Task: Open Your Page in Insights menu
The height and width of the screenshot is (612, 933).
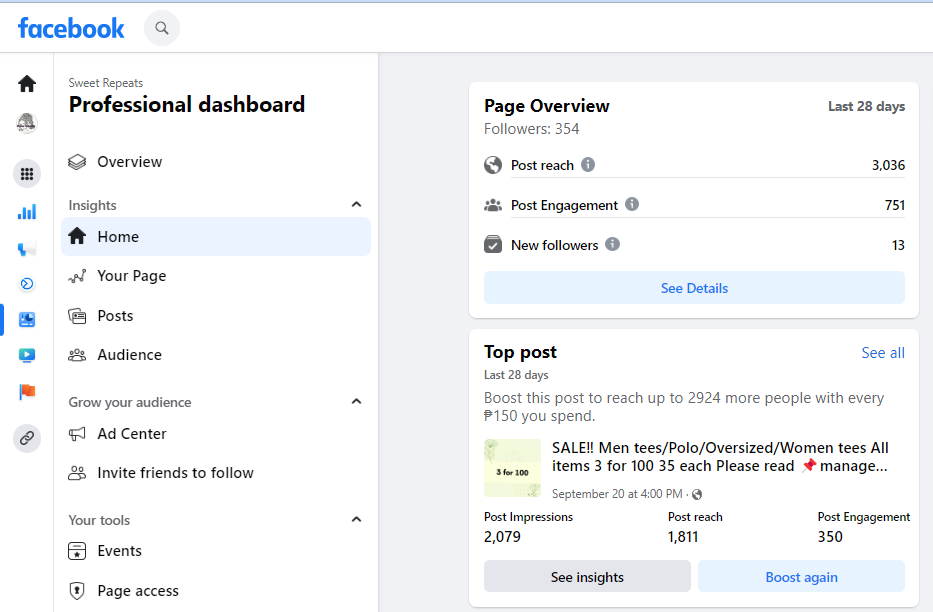Action: click(x=131, y=276)
